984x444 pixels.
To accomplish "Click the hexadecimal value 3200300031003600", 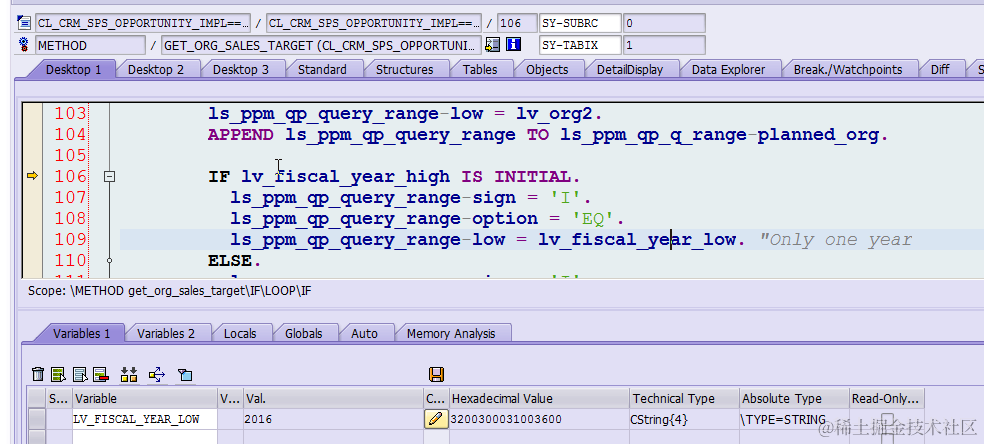I will [x=539, y=419].
